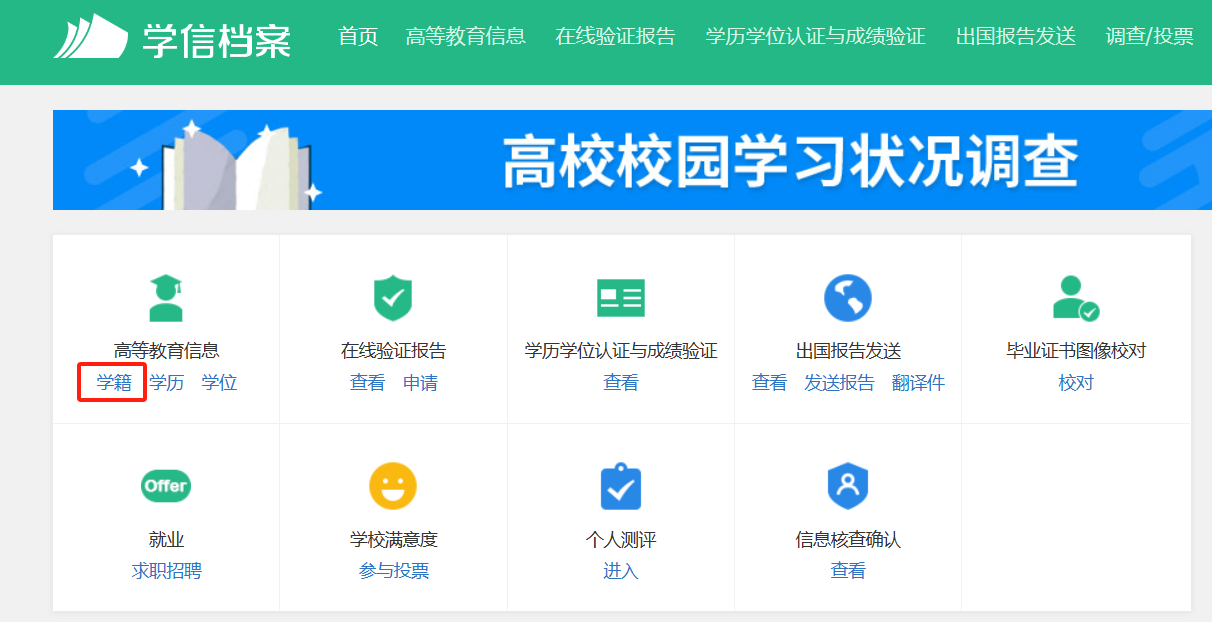The width and height of the screenshot is (1212, 622).
Task: Click the 翻译件 link
Action: point(918,383)
